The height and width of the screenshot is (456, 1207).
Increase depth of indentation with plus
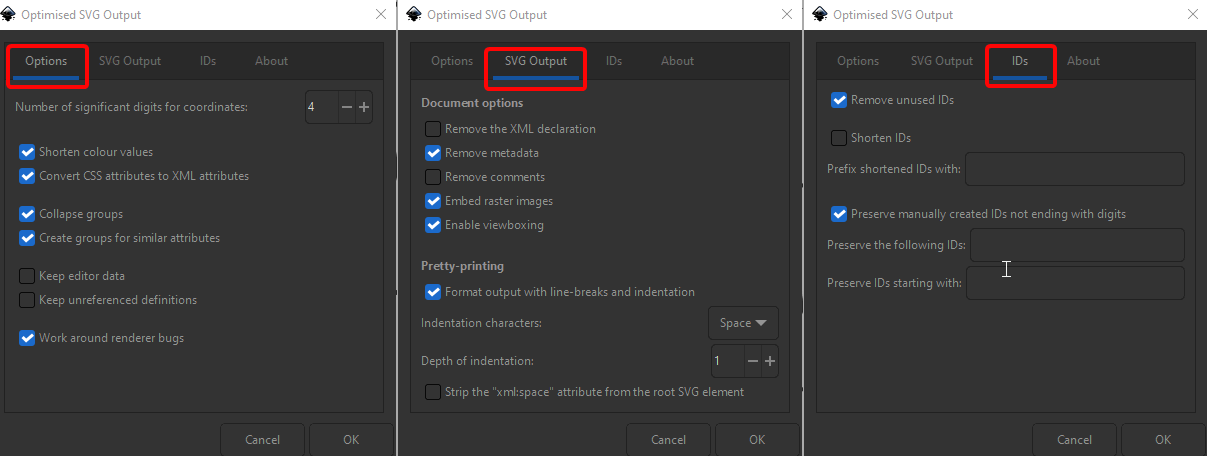pos(770,361)
